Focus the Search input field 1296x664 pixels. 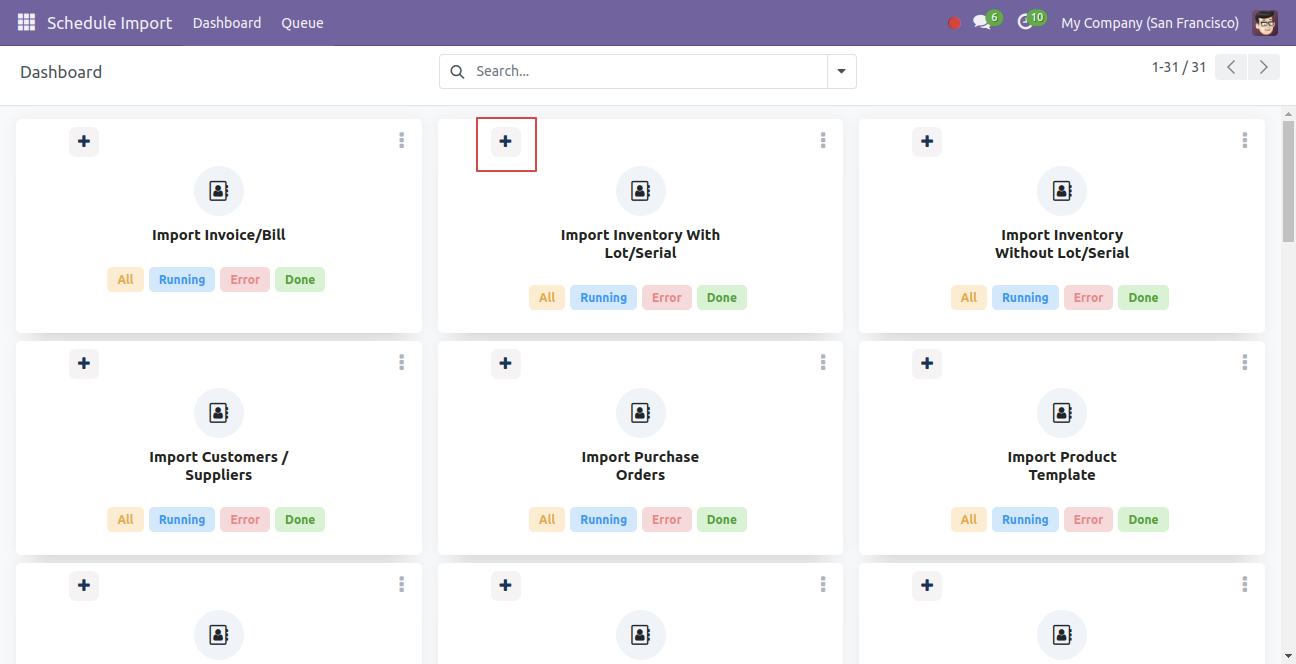(648, 71)
